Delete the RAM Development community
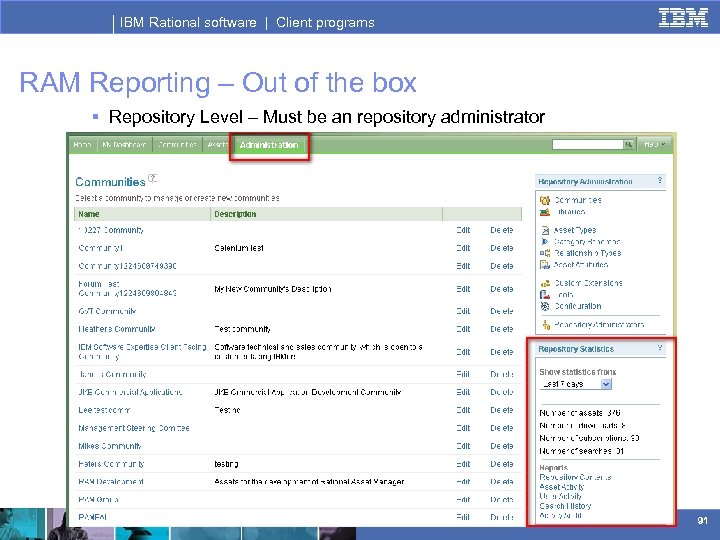The width and height of the screenshot is (720, 540). (x=501, y=482)
